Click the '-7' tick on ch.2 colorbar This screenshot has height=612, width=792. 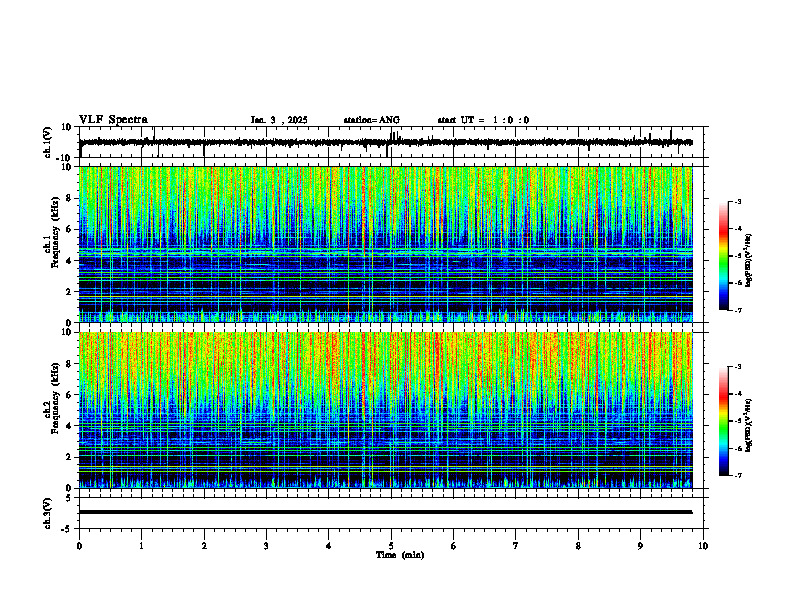click(x=738, y=475)
